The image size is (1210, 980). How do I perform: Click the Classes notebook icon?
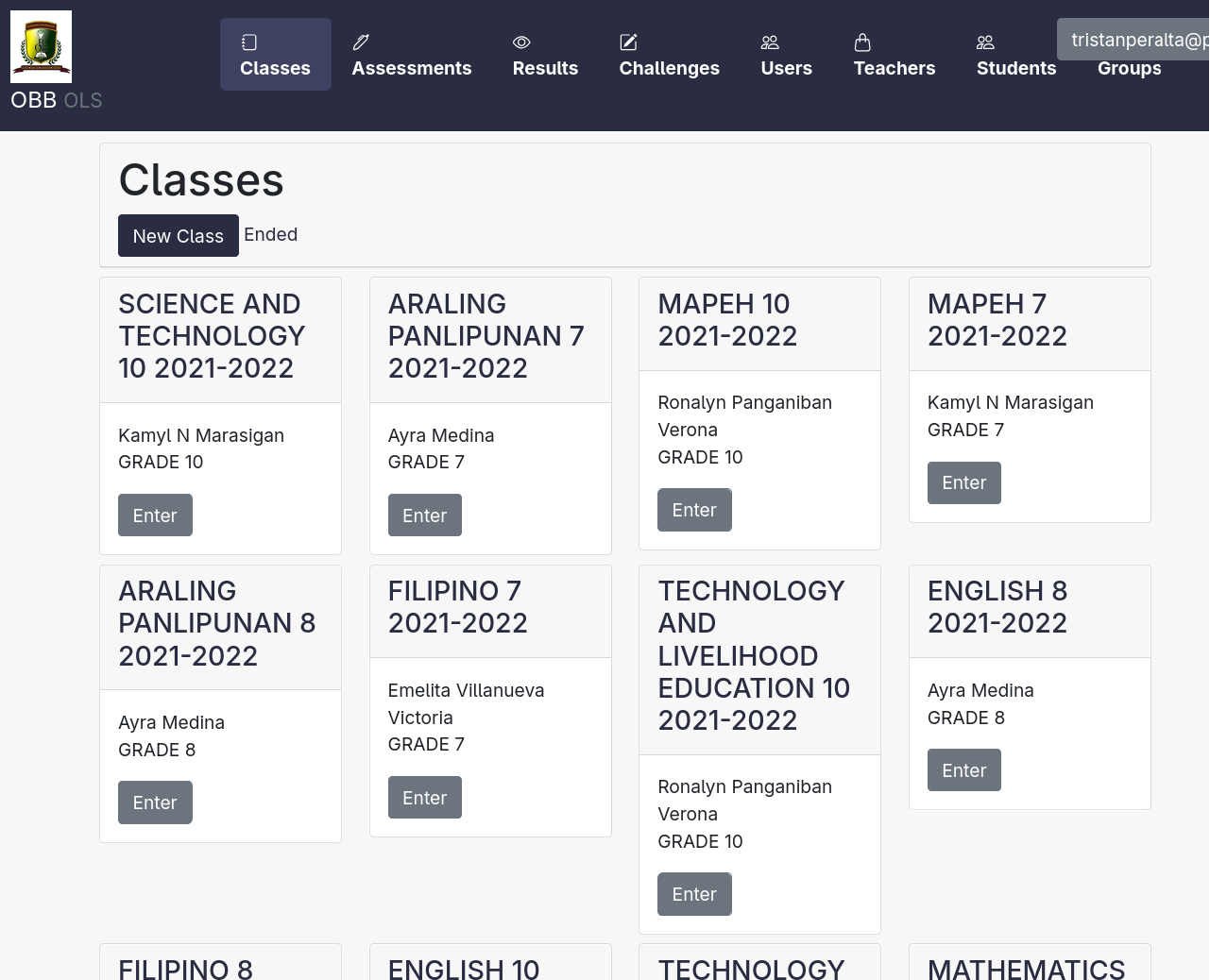(x=249, y=42)
